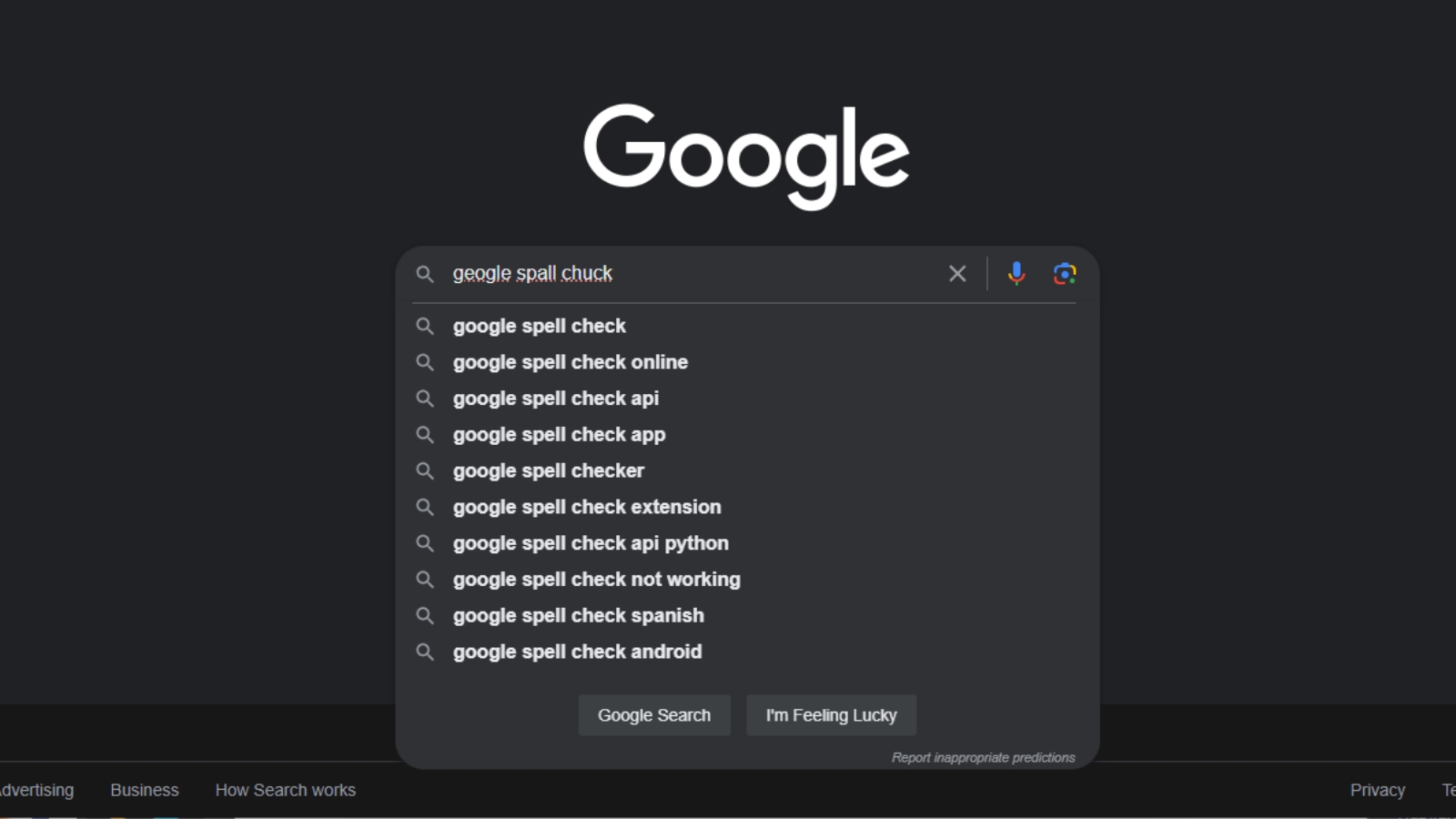Viewport: 1456px width, 819px height.
Task: Click the microphone icon for voice search
Action: coord(1015,273)
